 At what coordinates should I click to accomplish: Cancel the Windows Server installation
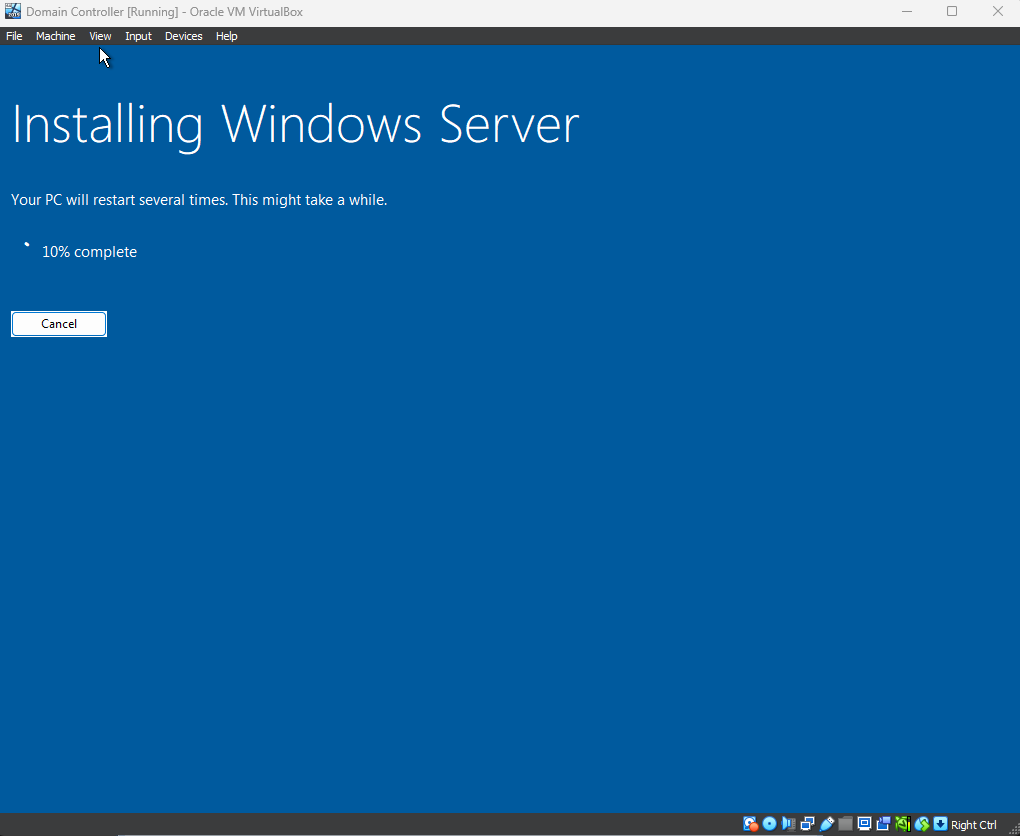(x=59, y=324)
